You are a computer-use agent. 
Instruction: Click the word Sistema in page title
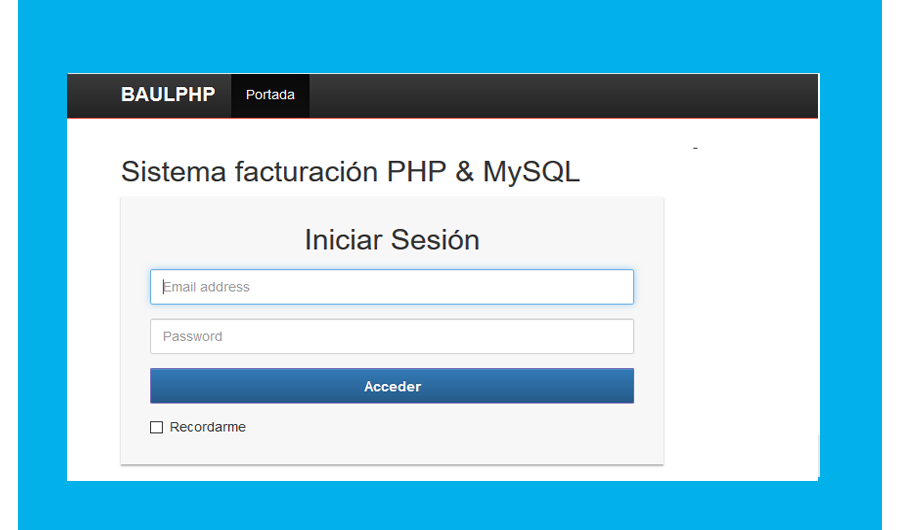pyautogui.click(x=173, y=172)
